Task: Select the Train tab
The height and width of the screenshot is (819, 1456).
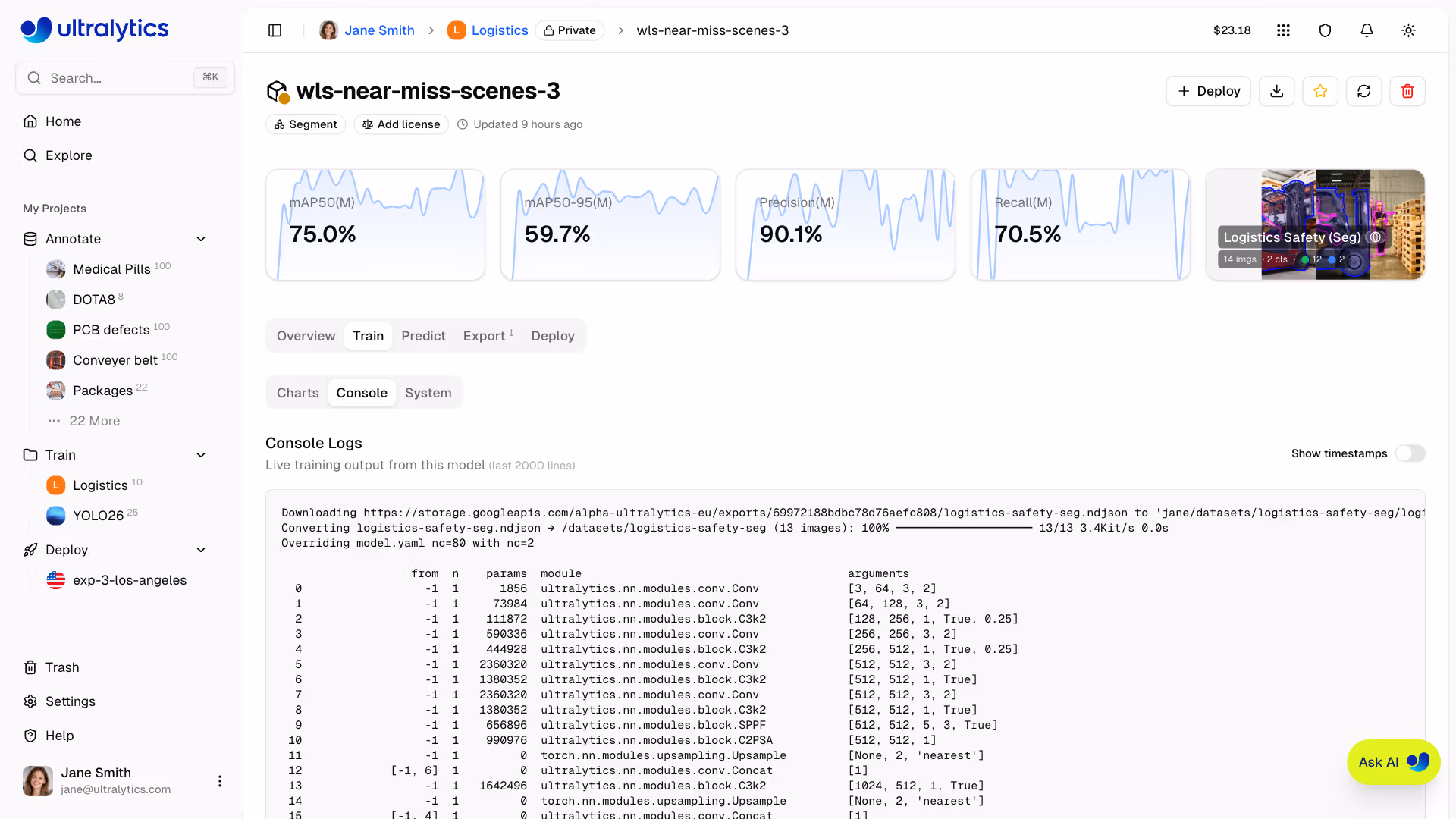Action: 368,336
